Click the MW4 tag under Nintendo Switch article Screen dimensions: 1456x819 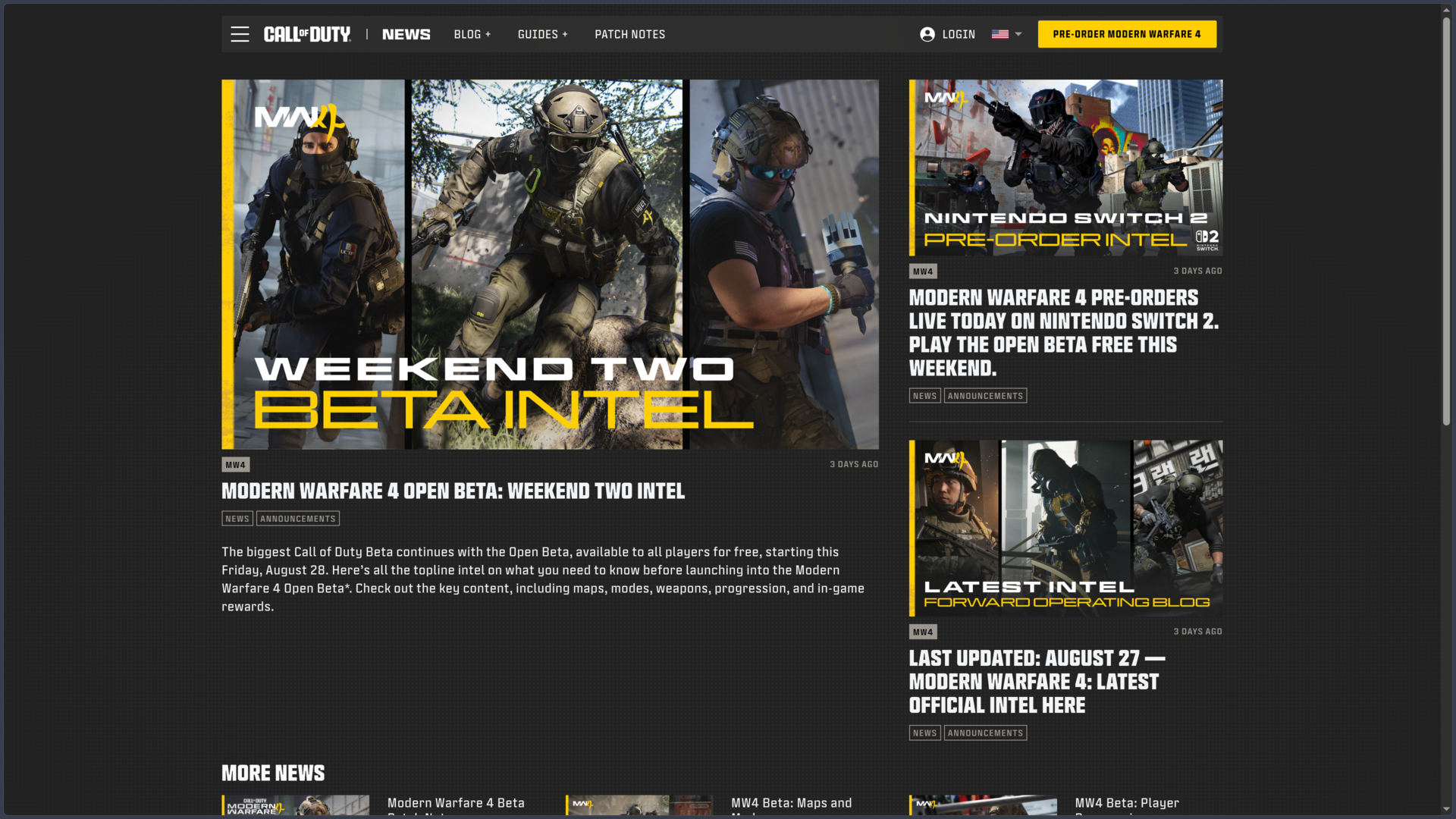point(923,271)
